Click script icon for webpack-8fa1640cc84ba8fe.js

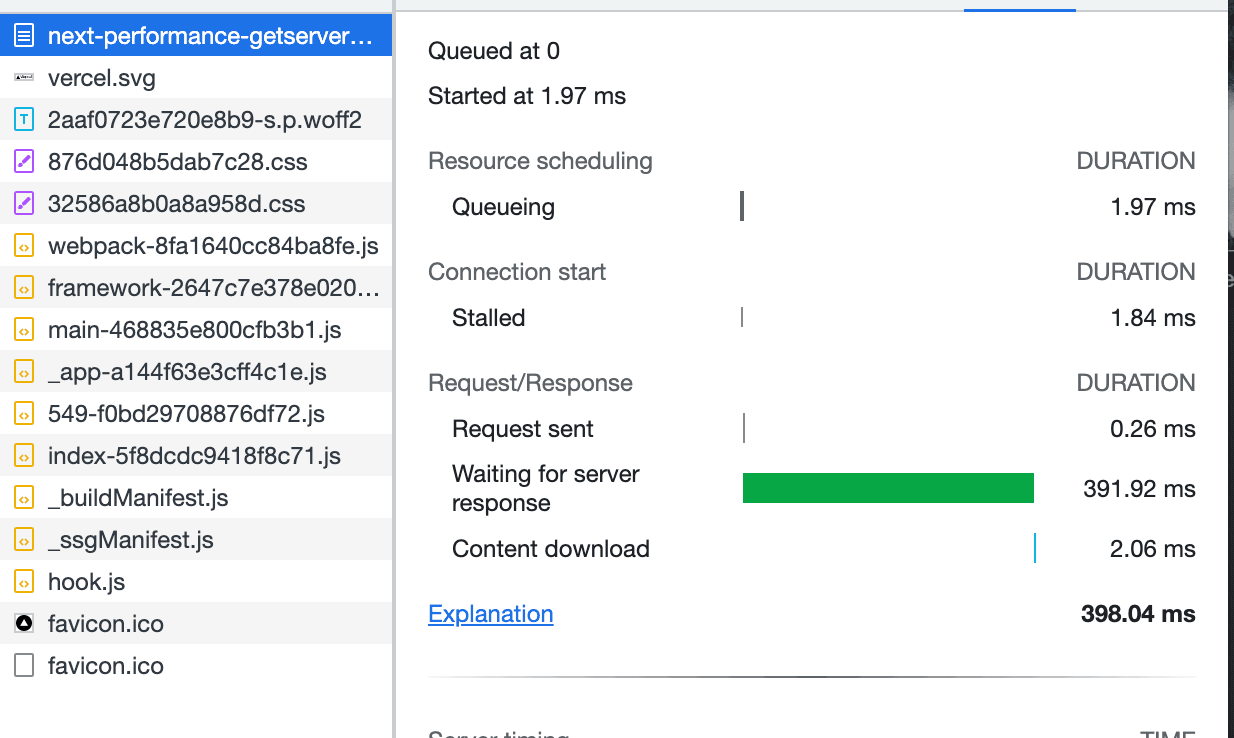click(24, 247)
